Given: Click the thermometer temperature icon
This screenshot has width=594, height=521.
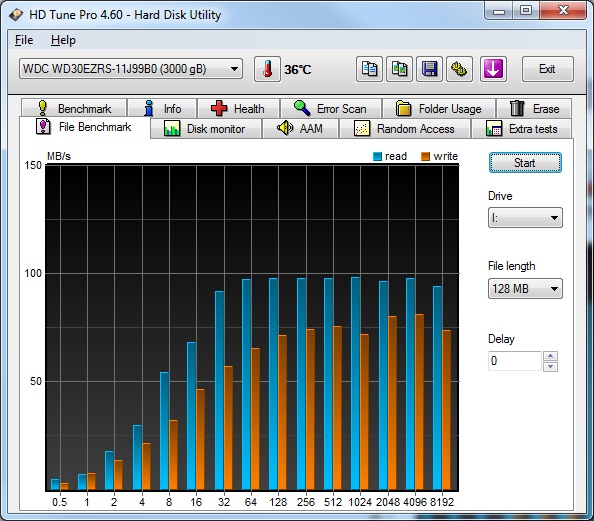Looking at the screenshot, I should click(267, 69).
